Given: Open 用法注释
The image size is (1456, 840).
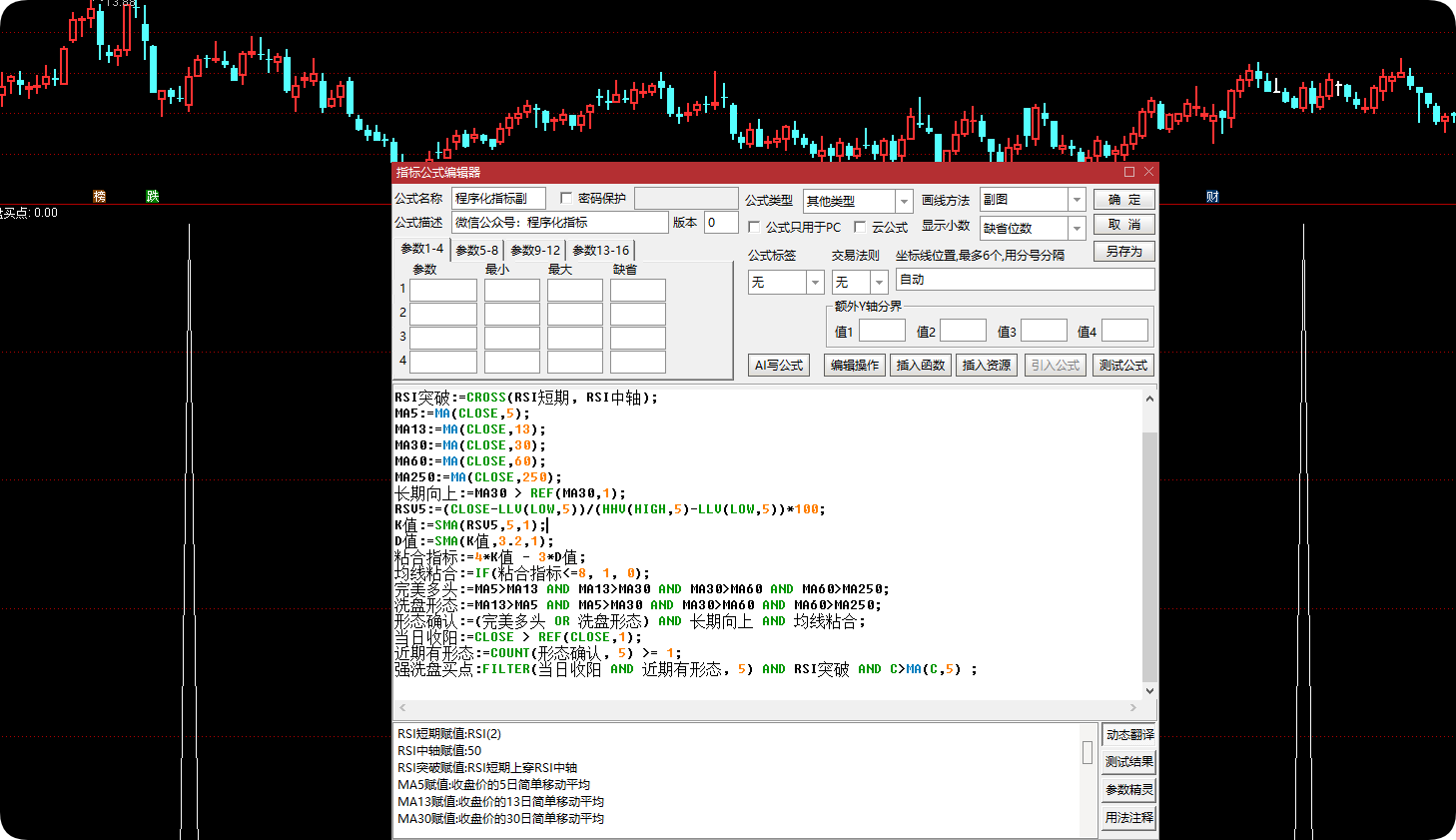Looking at the screenshot, I should pos(1129,817).
